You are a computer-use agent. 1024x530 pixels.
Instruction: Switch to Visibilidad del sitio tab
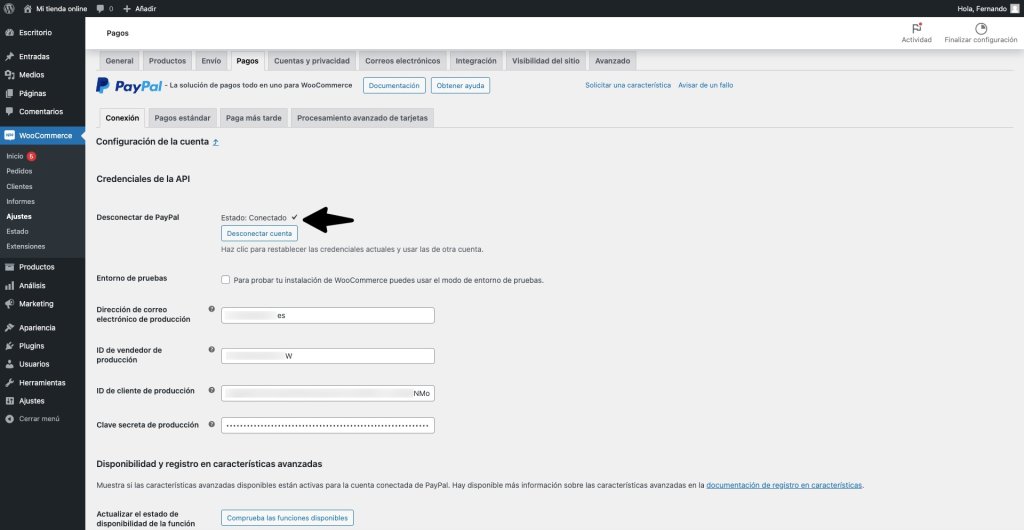(545, 61)
